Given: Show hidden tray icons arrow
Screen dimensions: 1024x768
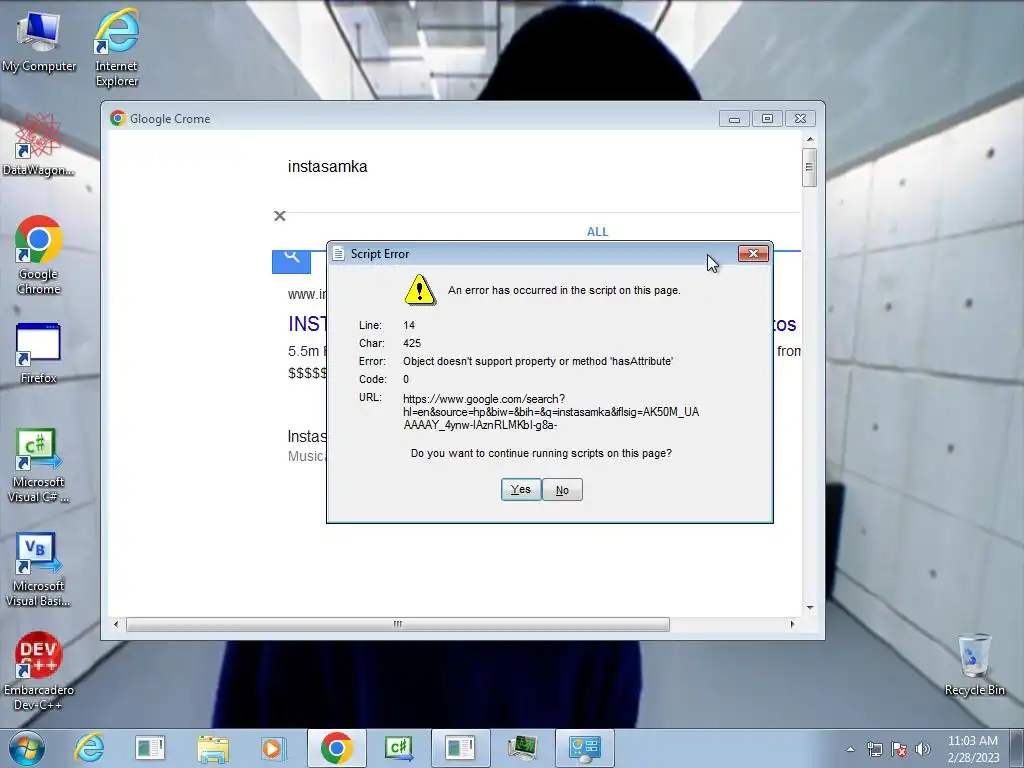Looking at the screenshot, I should pos(850,749).
